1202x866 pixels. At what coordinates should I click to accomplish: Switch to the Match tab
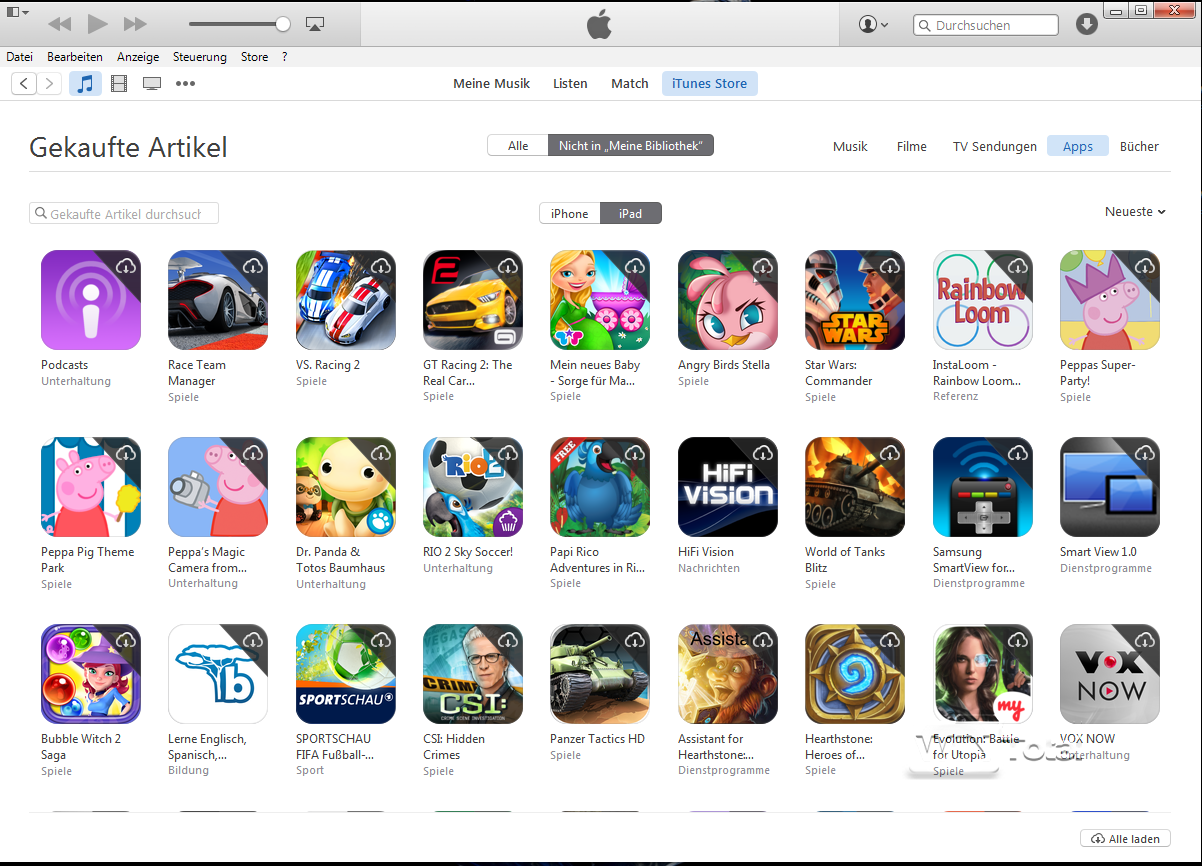pos(630,83)
